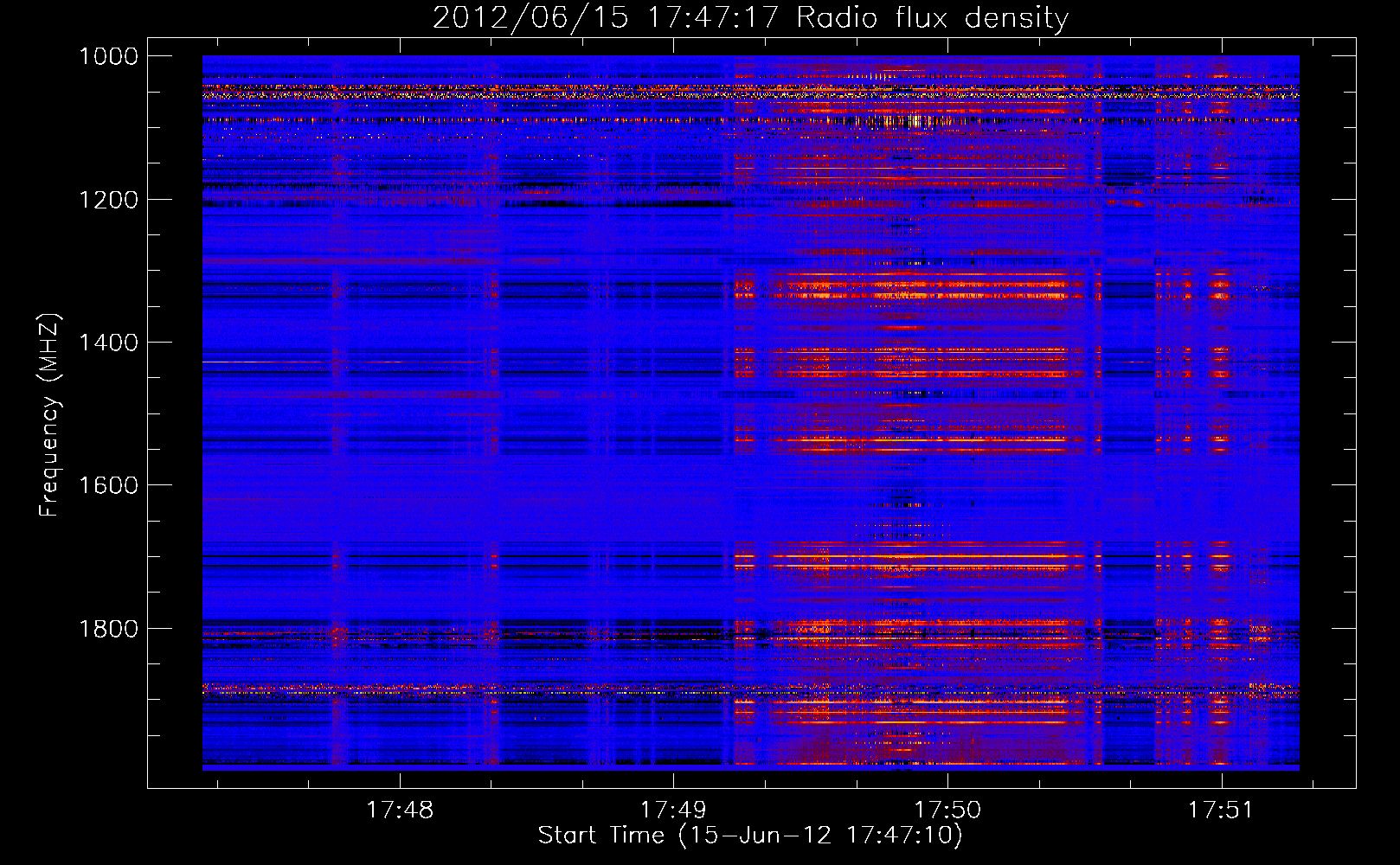Click the 17:50 time tick label
The width and height of the screenshot is (1400, 865).
(x=947, y=810)
